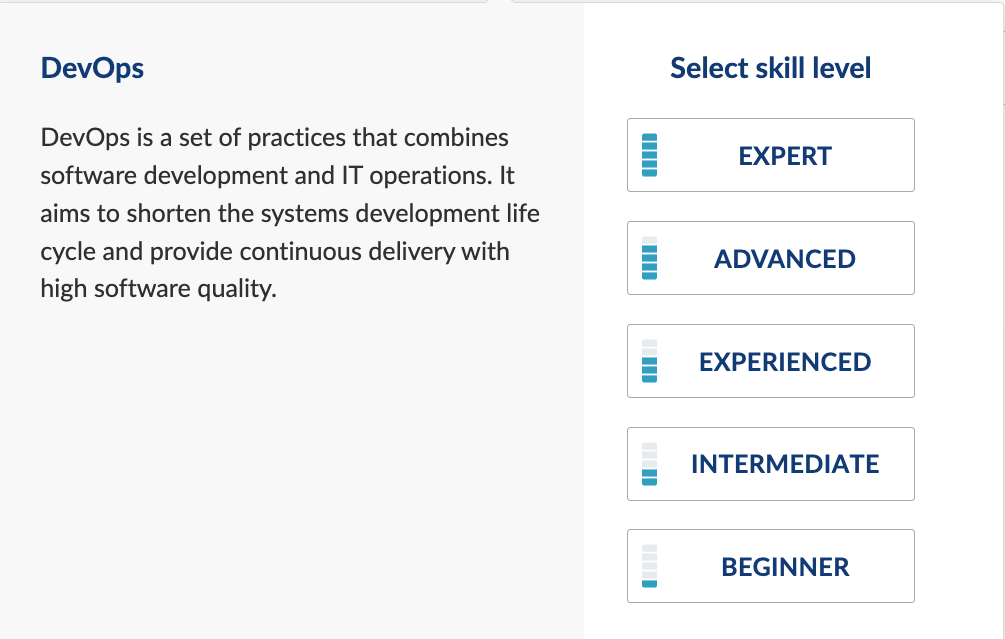
Task: Click the "high software quality." text line
Action: [x=158, y=289]
